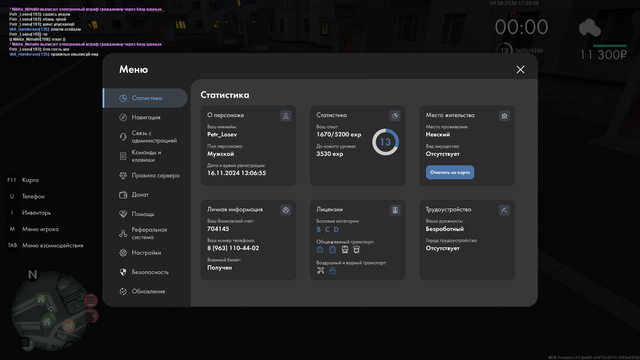The width and height of the screenshot is (640, 360).
Task: Click the 11 300₽ money display
Action: click(x=603, y=55)
